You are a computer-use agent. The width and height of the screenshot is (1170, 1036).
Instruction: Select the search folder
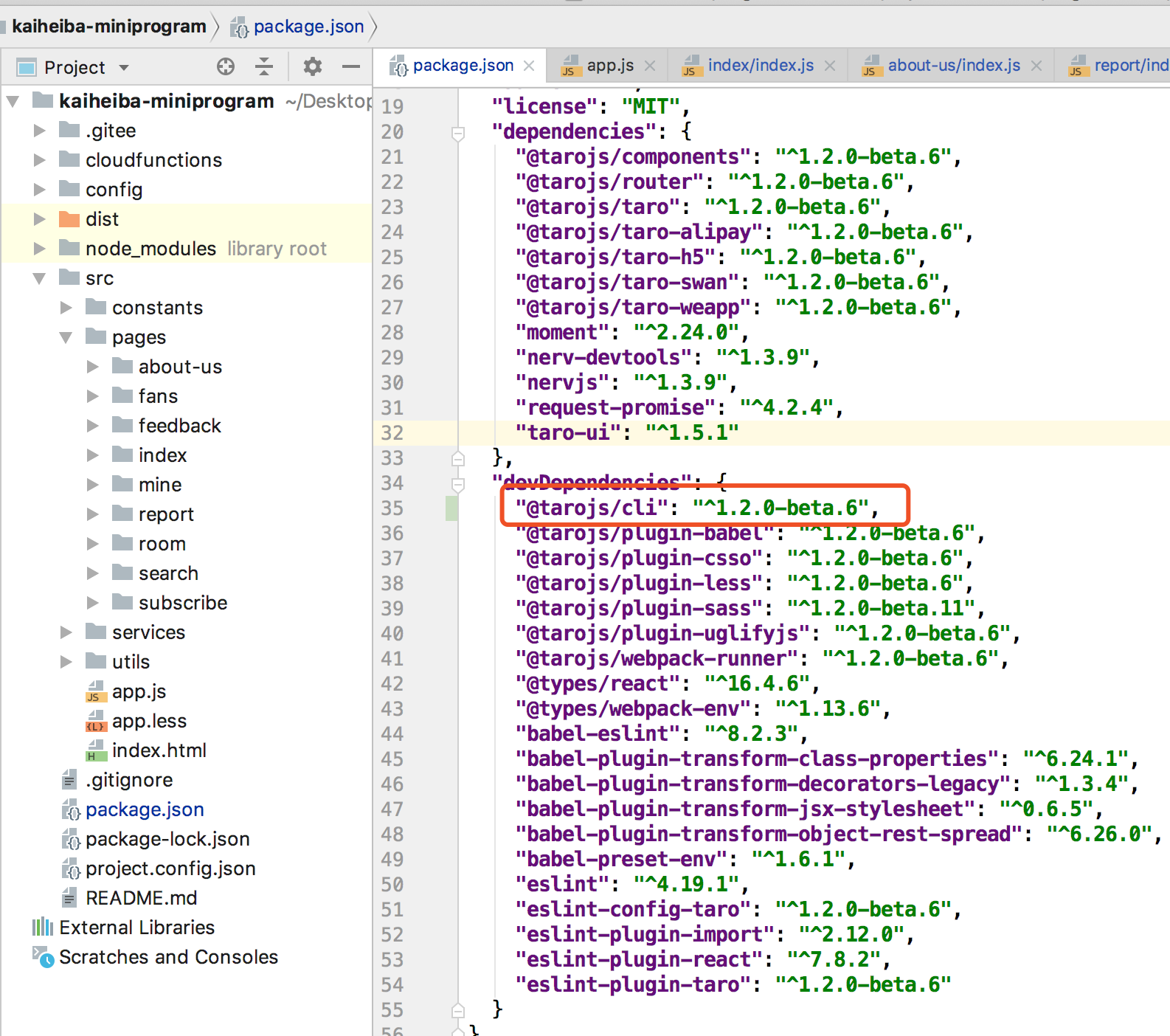(168, 573)
